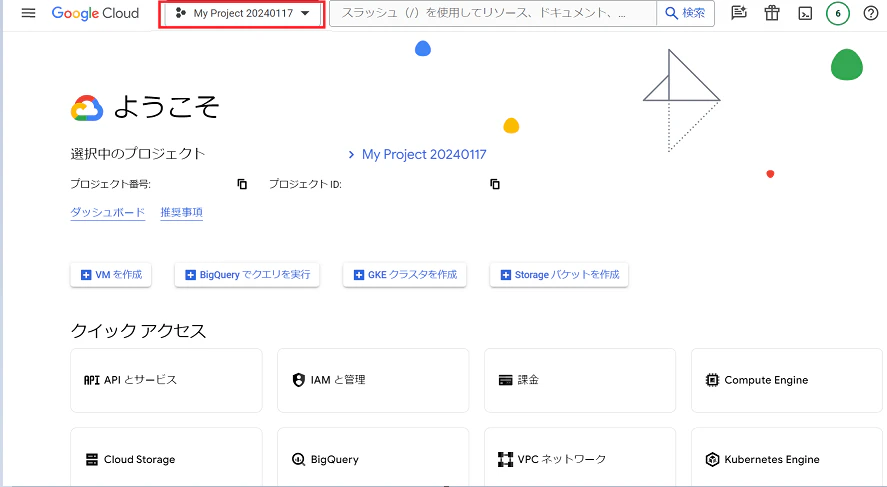887x487 pixels.
Task: Click the VPC network icon
Action: tap(505, 459)
